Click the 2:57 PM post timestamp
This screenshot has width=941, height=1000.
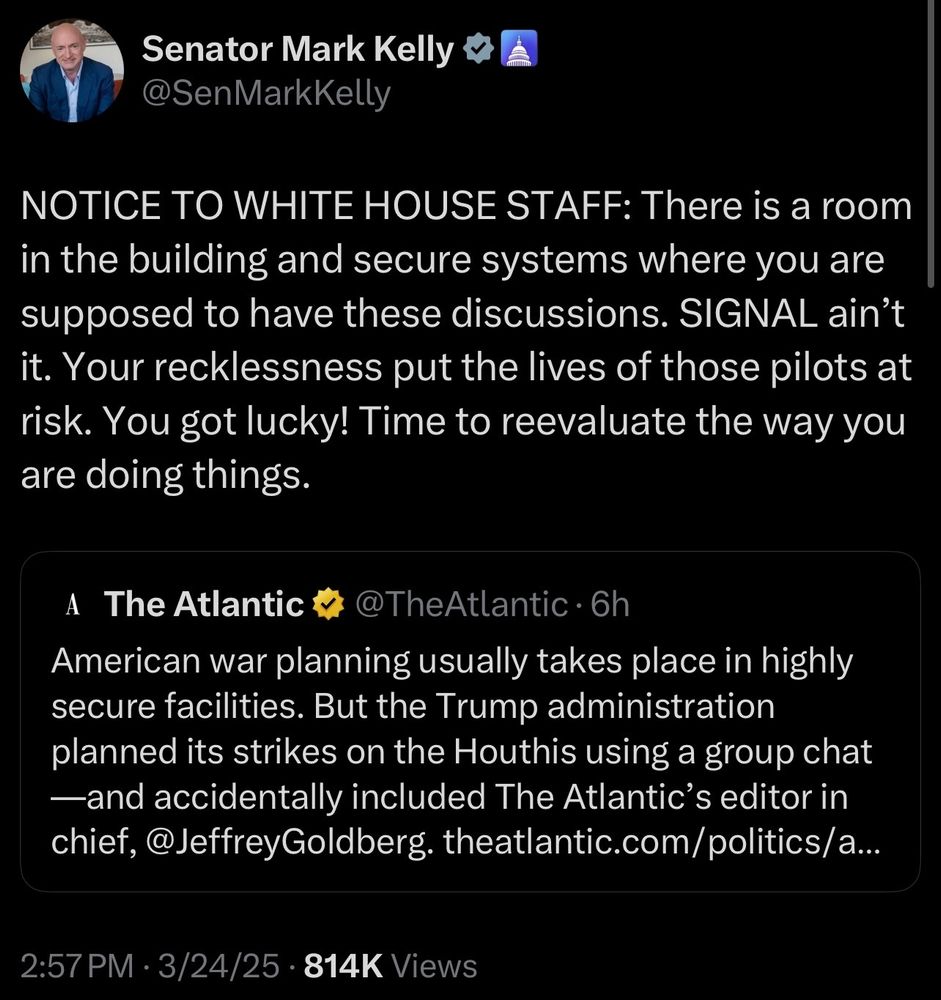[77, 966]
